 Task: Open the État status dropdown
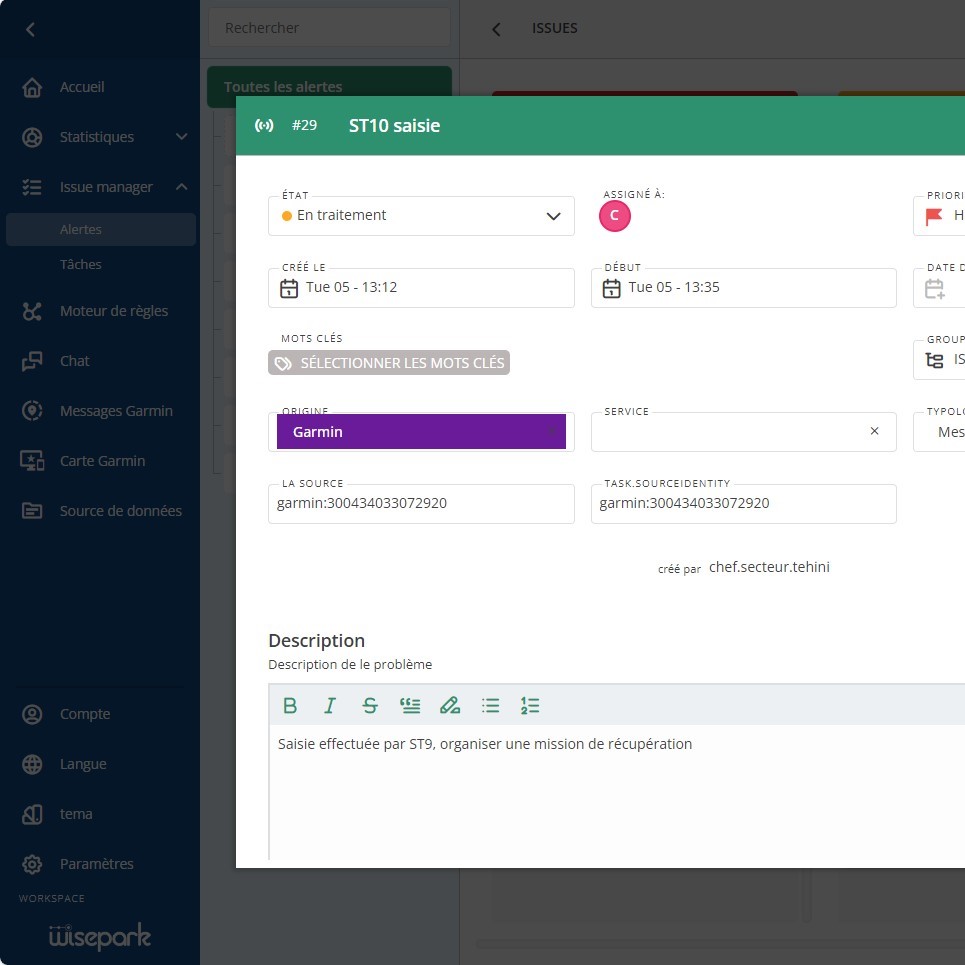coord(421,216)
